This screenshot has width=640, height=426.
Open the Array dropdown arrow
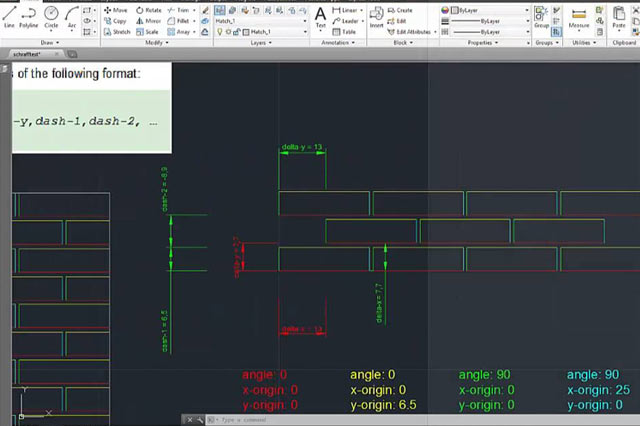coord(194,31)
